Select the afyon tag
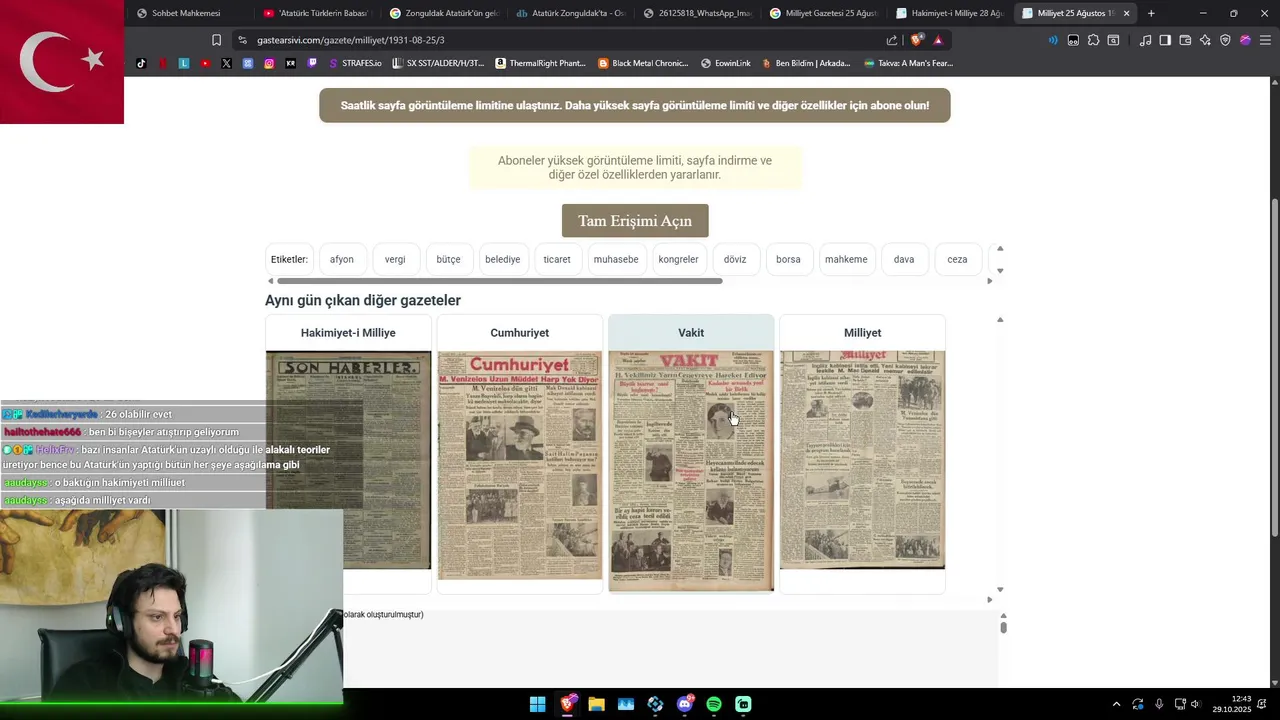The height and width of the screenshot is (720, 1280). pos(342,259)
